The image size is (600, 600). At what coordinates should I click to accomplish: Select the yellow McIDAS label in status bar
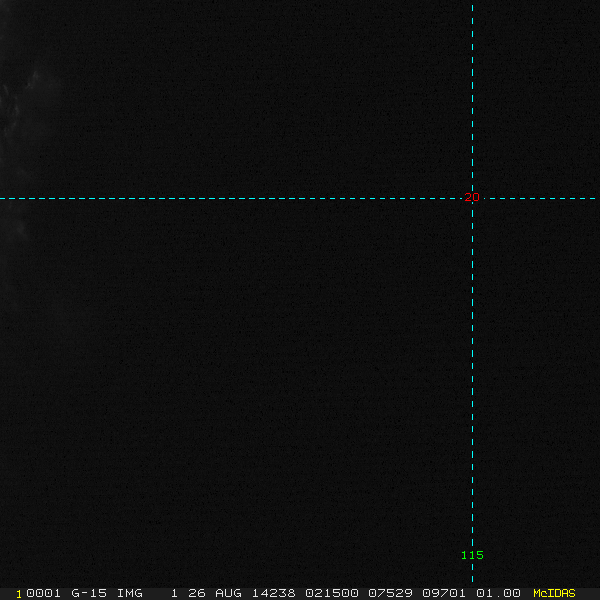[554, 593]
